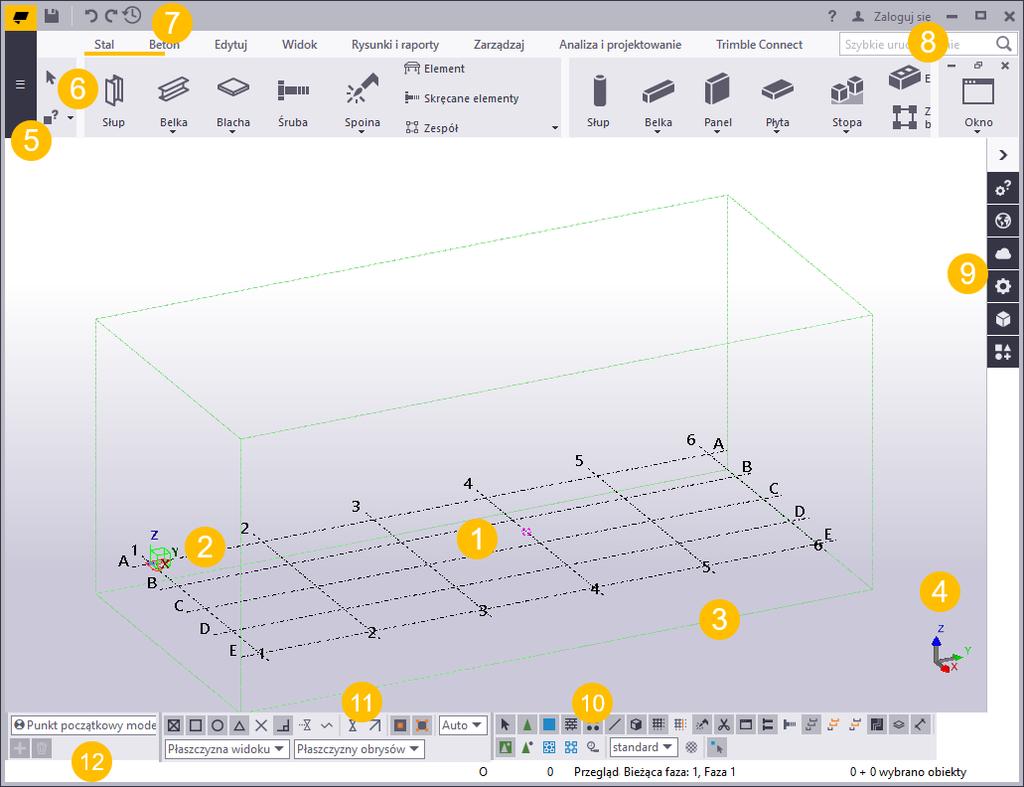Click Zaloguj się to sign in
Screen dimensions: 1024x787
tap(903, 16)
